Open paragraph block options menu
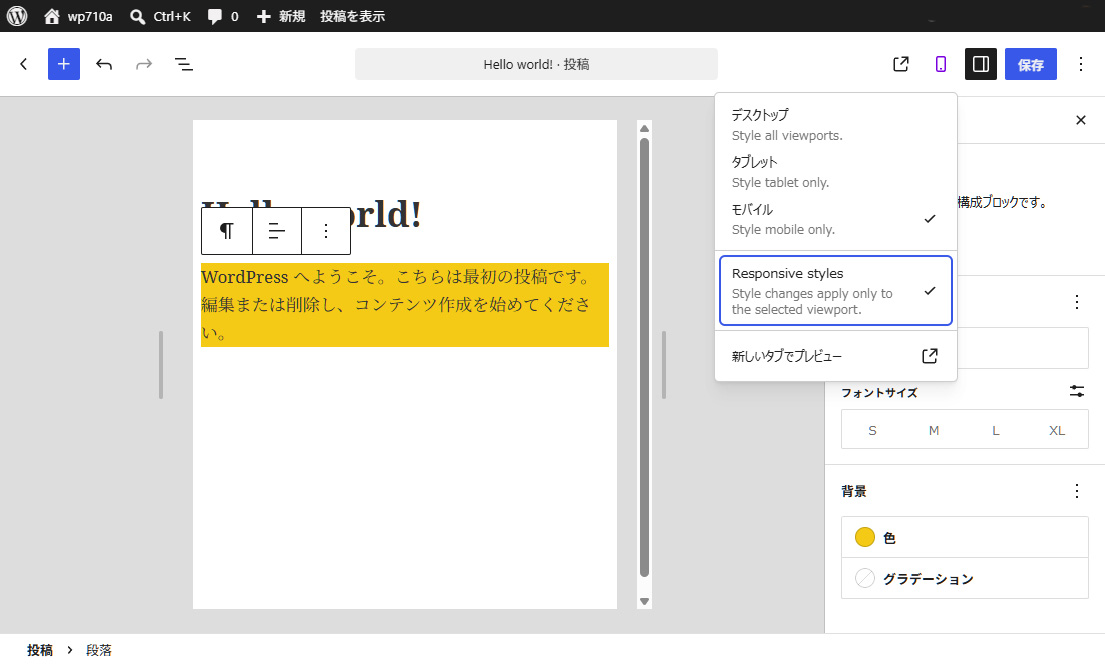 [326, 230]
